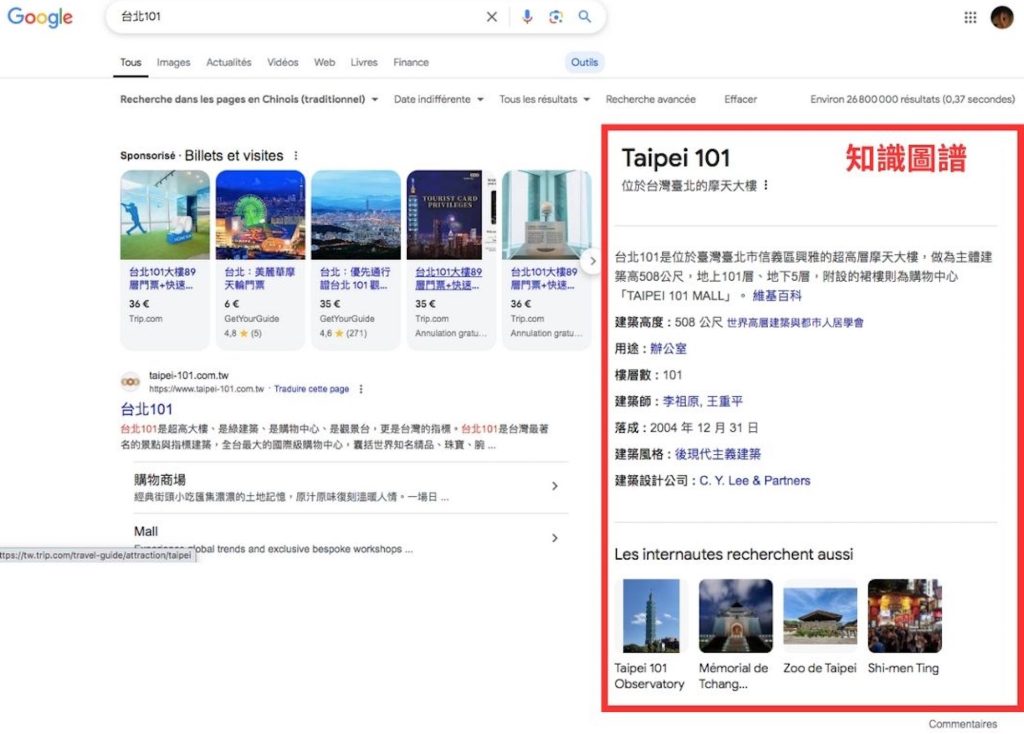Image resolution: width=1024 pixels, height=734 pixels.
Task: Switch to the Actualités tab
Action: 229,63
